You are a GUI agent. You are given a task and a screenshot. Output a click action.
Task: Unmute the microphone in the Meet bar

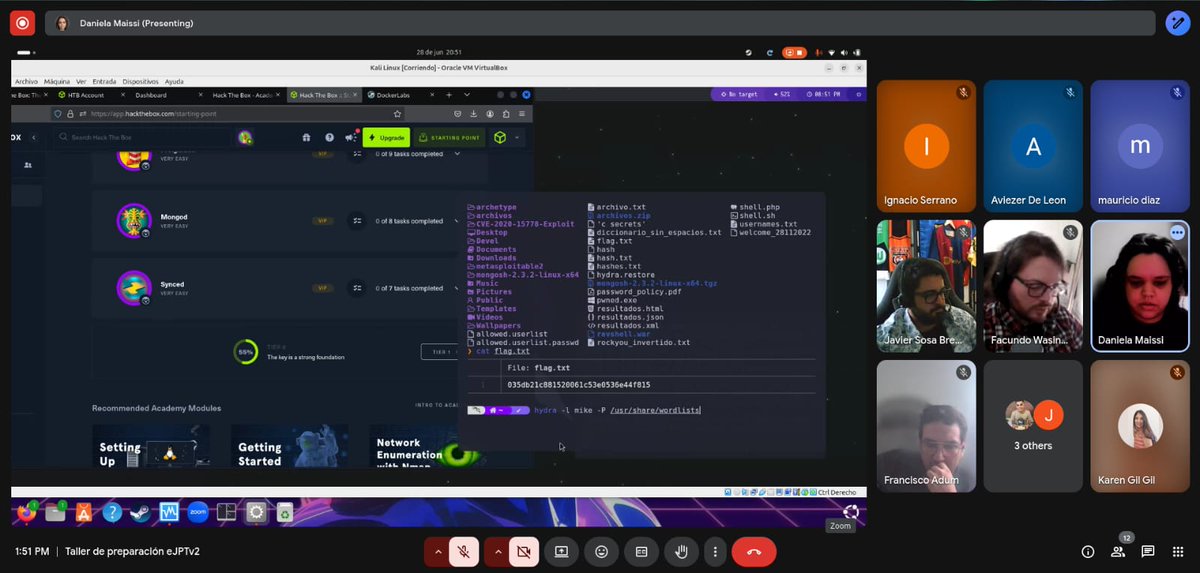pos(463,551)
